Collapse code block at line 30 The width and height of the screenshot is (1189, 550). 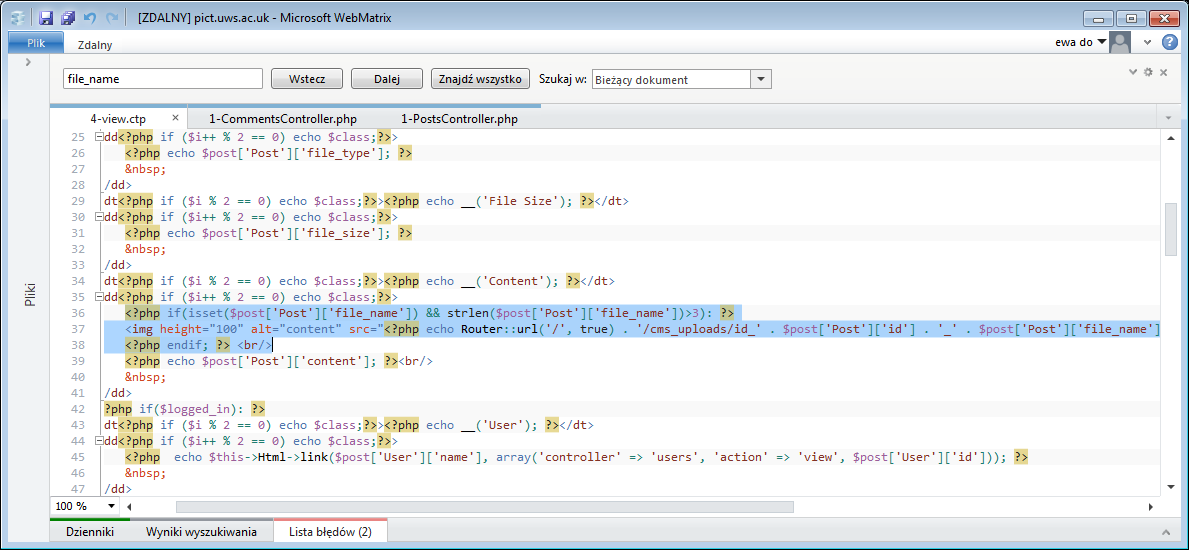pos(98,217)
